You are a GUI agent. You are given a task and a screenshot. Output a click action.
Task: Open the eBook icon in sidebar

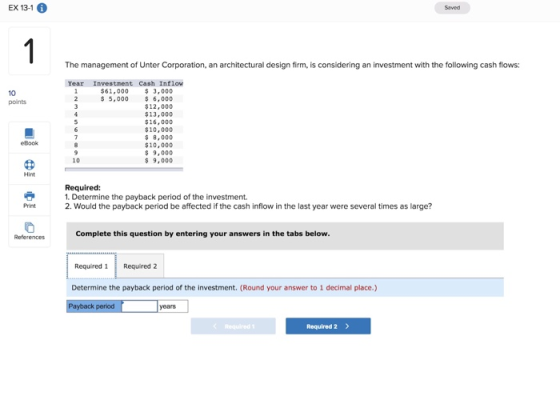point(29,133)
